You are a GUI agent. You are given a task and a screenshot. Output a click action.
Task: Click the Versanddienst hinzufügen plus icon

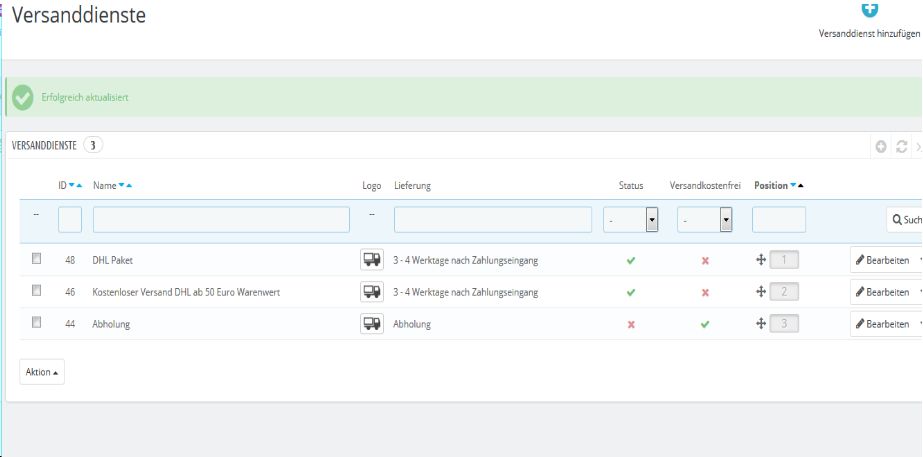pos(869,9)
